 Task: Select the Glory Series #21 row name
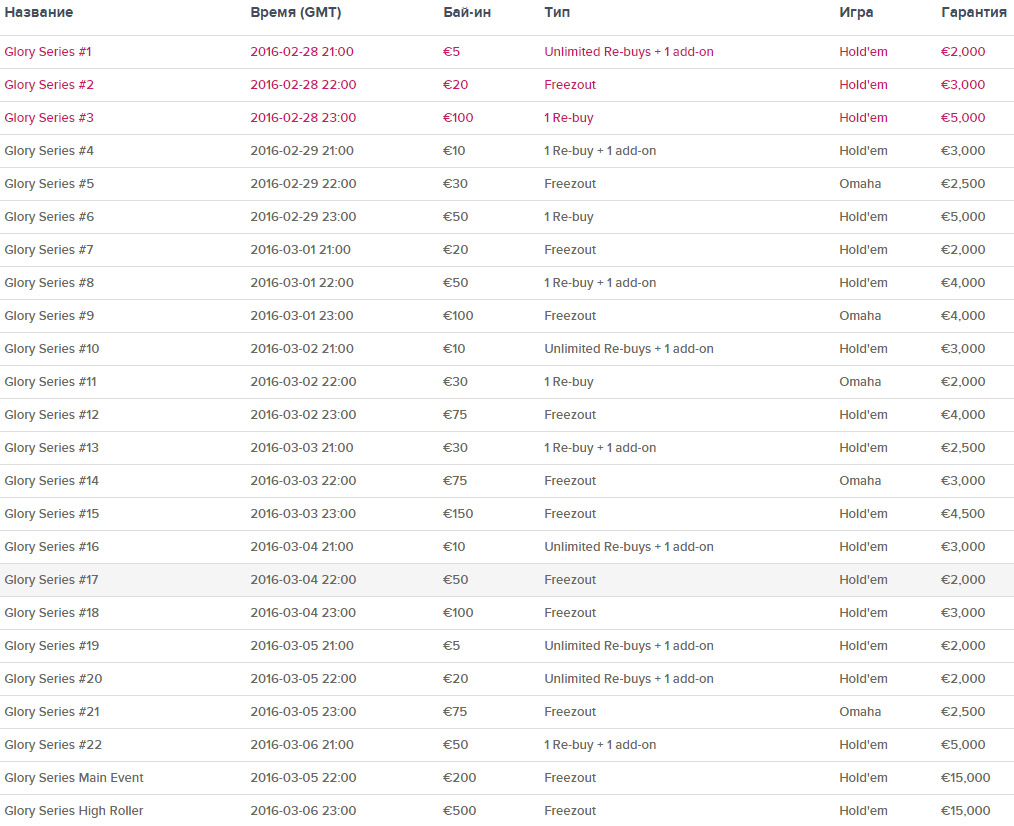(x=52, y=712)
